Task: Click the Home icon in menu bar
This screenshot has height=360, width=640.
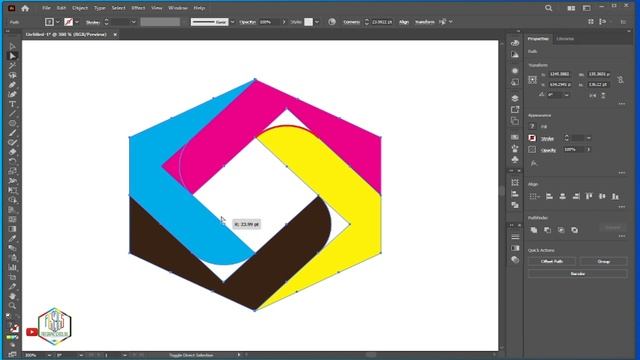Action: click(x=25, y=8)
